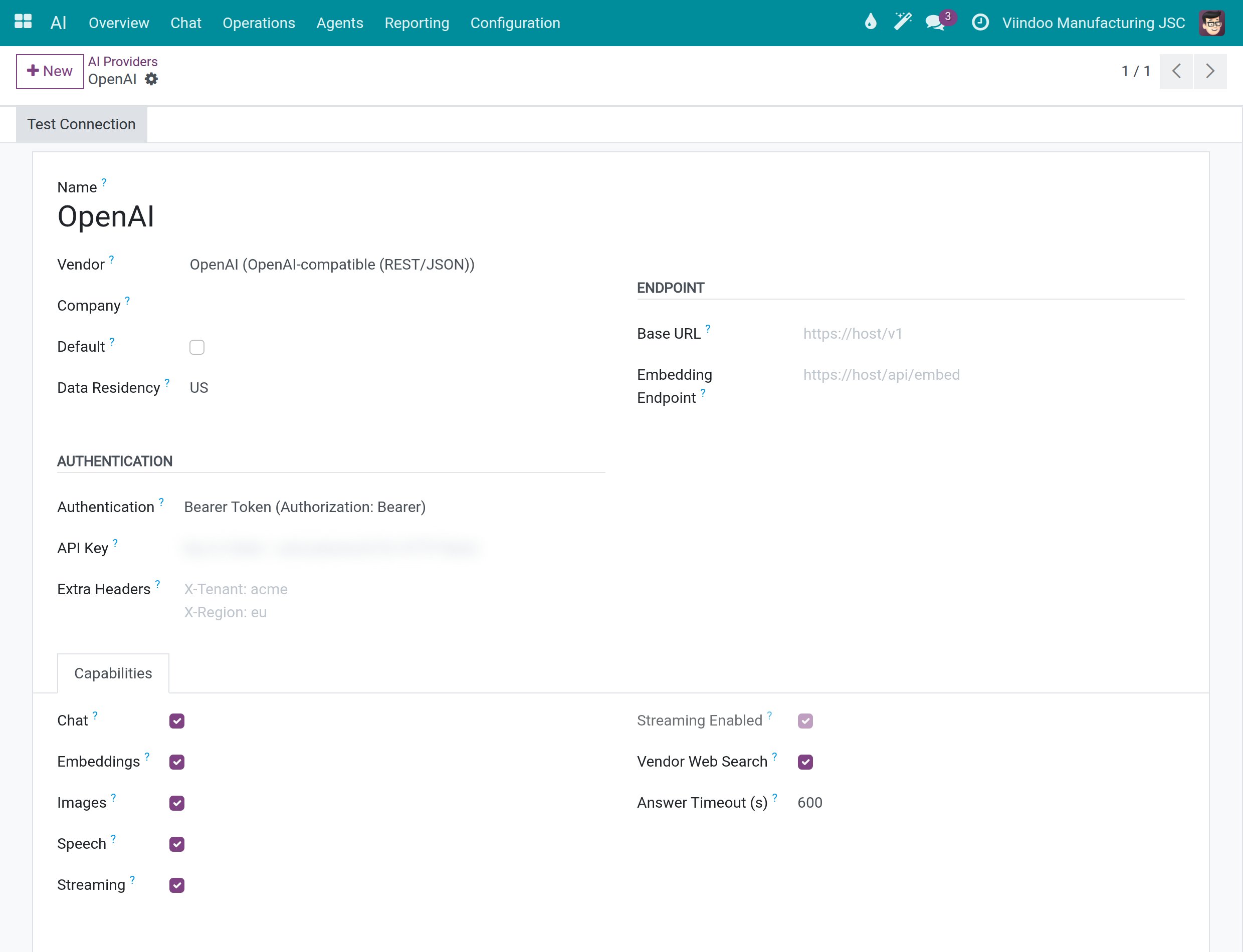Select the Capabilities tab

[113, 673]
